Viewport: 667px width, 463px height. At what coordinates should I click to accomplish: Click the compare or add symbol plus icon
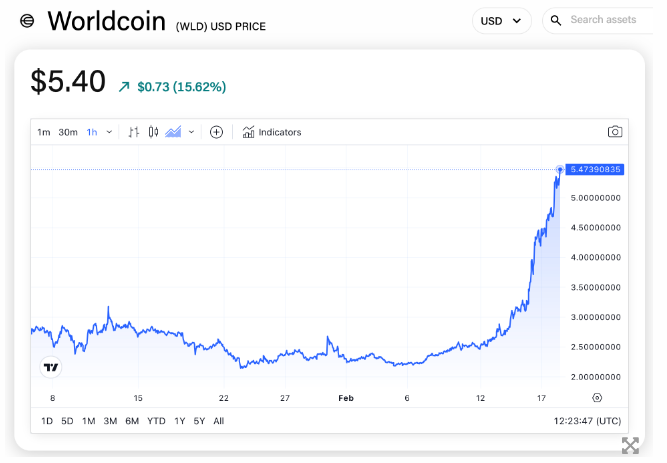pos(216,132)
